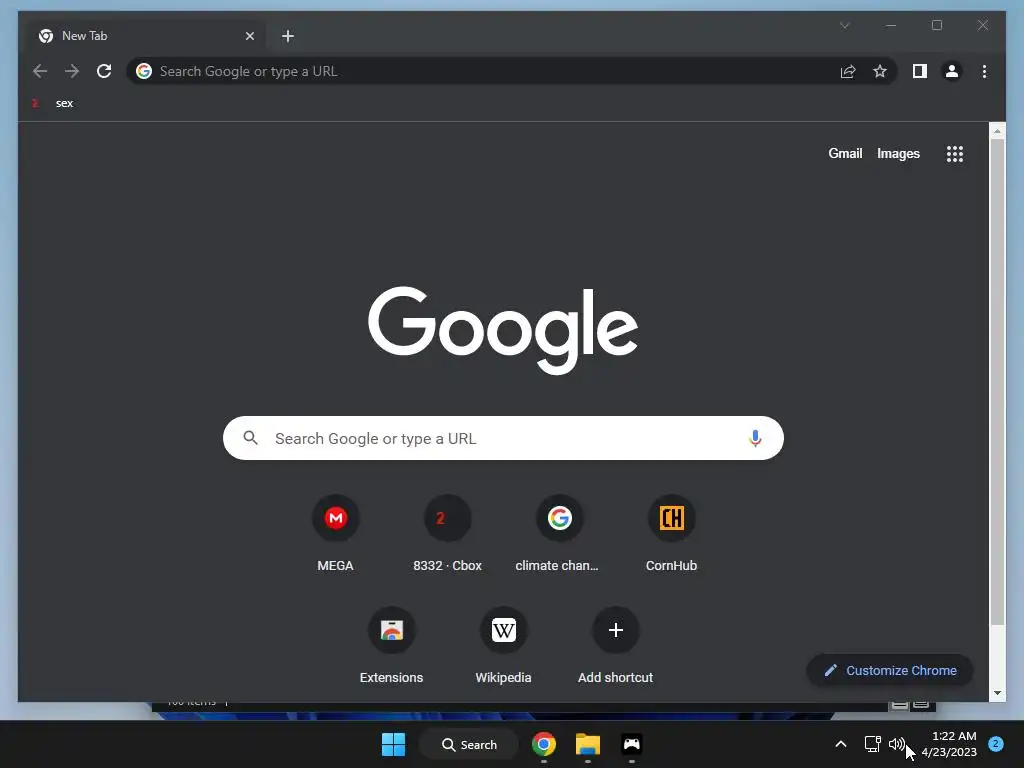This screenshot has width=1024, height=768.
Task: Select the New Tab tab
Action: pos(147,36)
